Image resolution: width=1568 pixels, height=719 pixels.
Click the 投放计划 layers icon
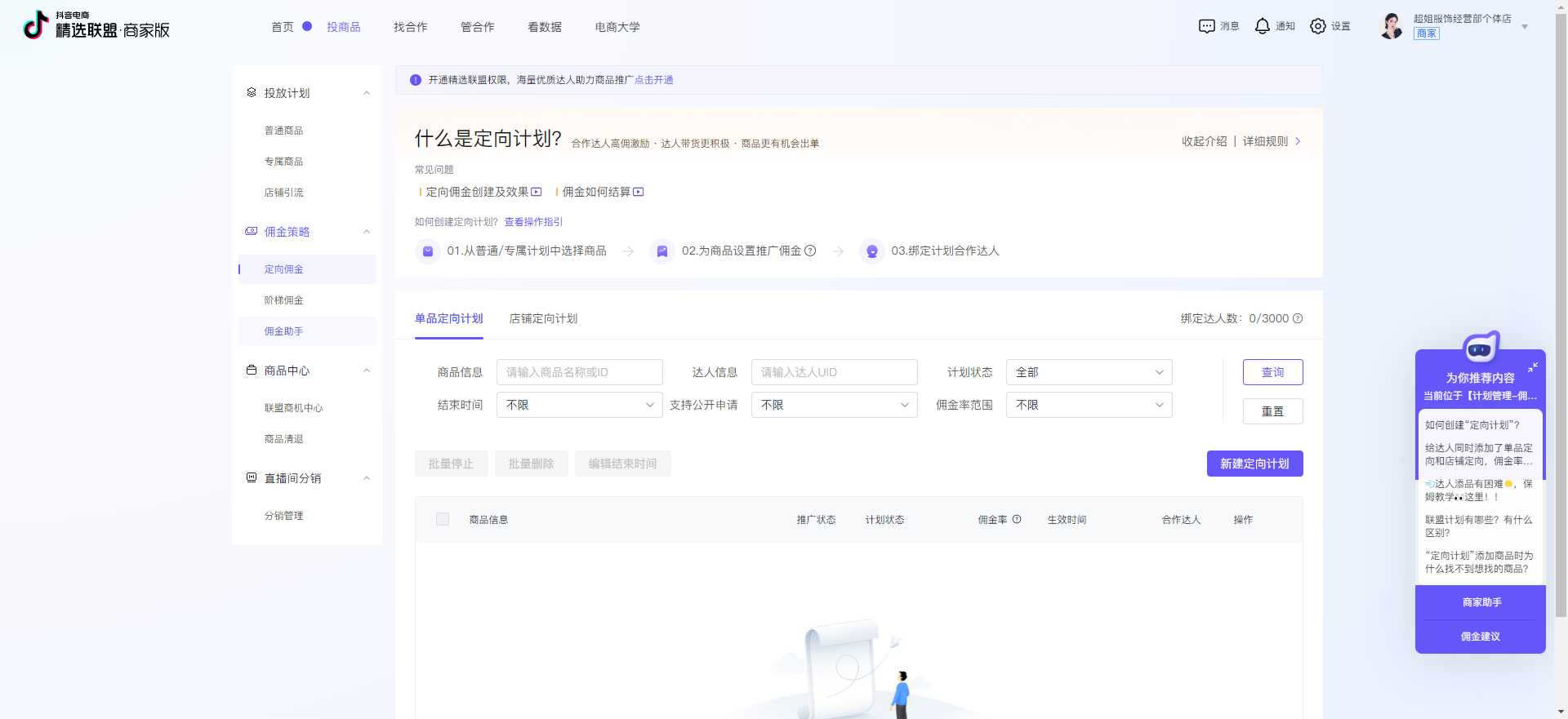tap(252, 93)
